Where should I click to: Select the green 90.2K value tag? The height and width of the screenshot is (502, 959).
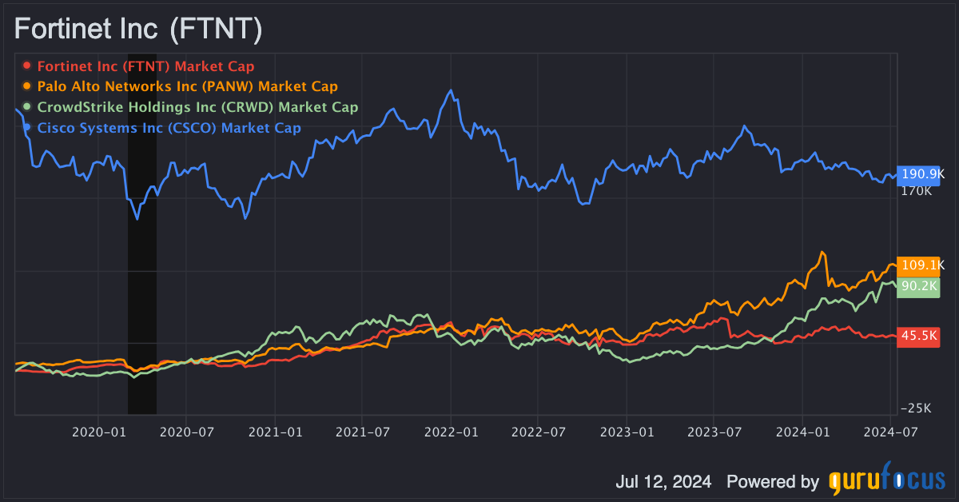pos(918,285)
